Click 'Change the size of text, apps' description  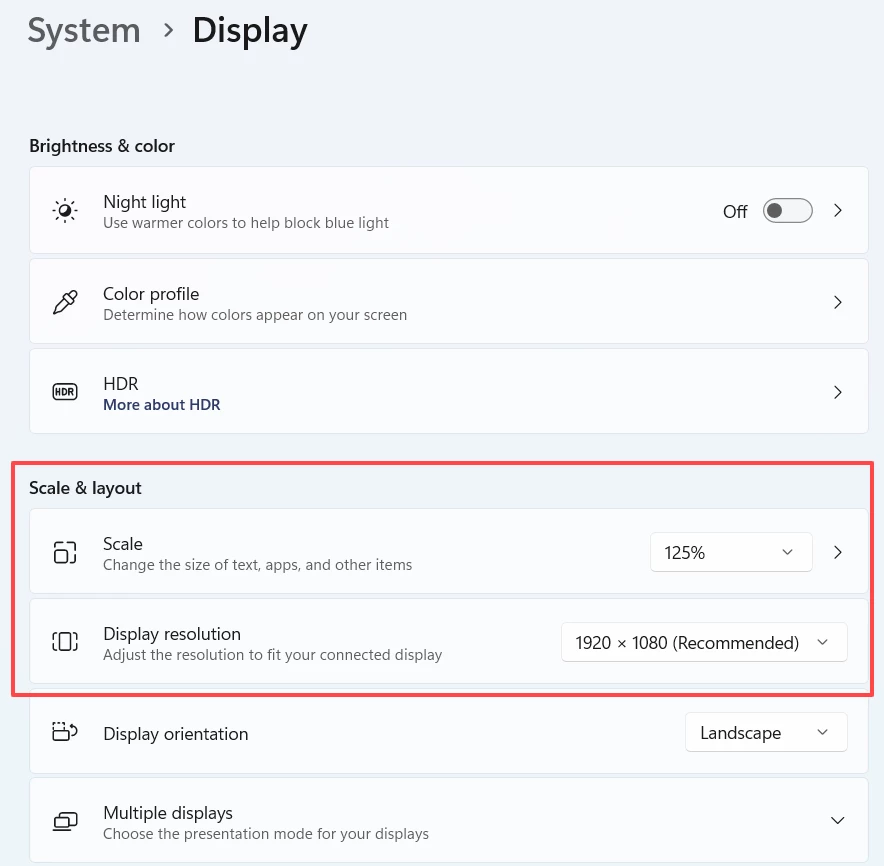click(258, 565)
